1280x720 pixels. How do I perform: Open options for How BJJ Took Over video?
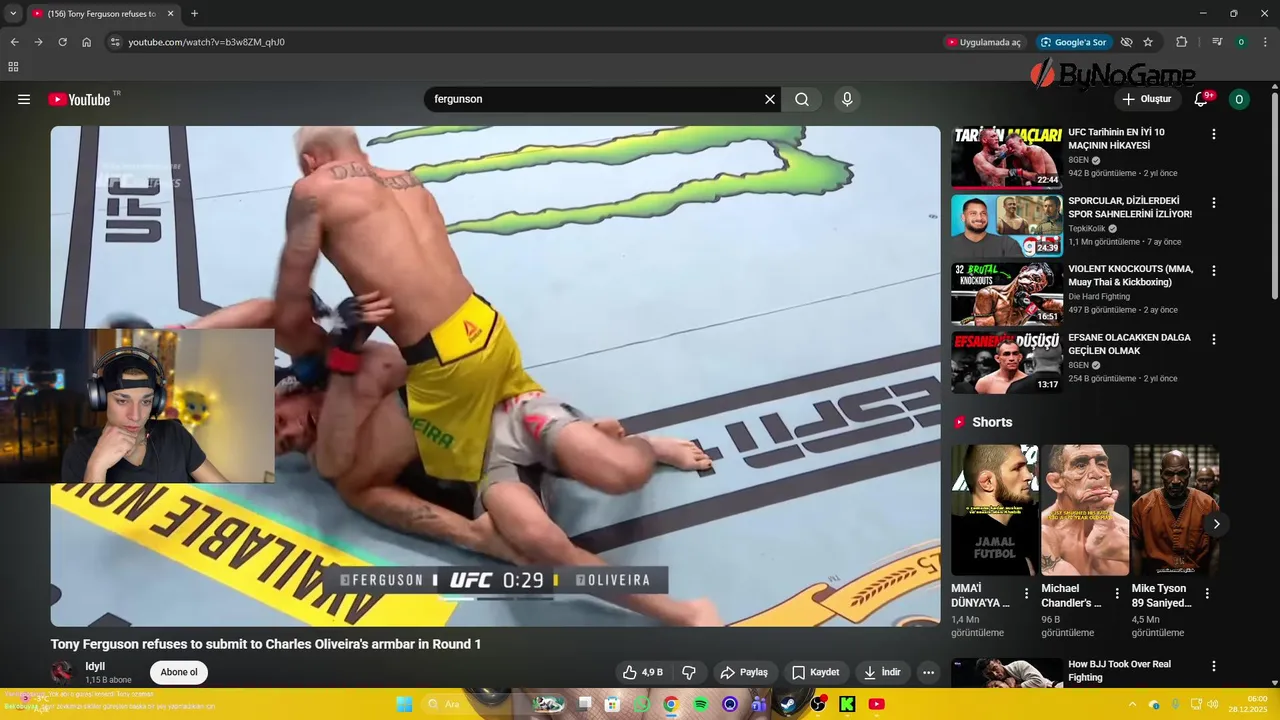1214,666
